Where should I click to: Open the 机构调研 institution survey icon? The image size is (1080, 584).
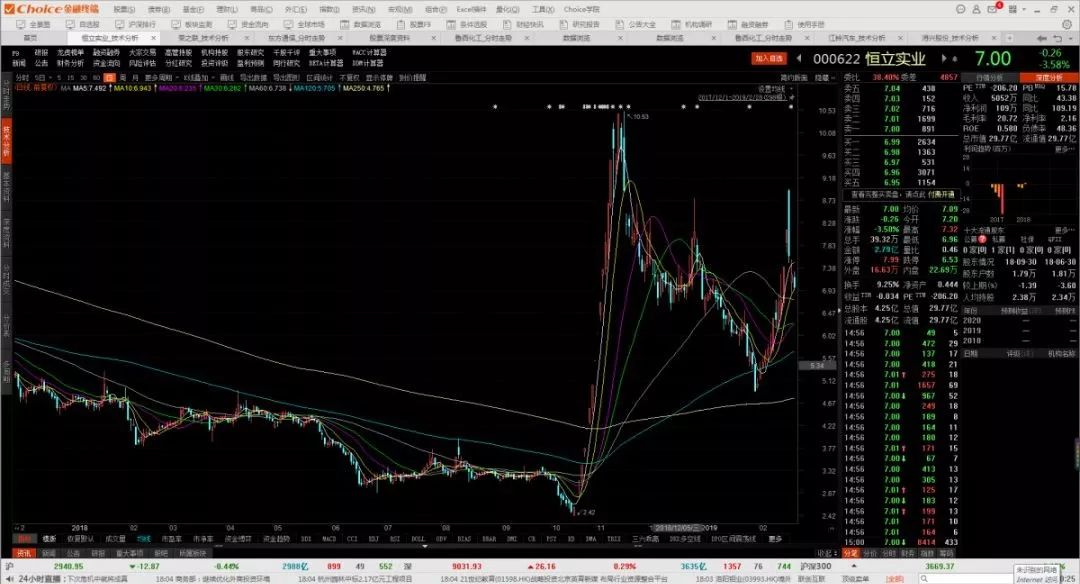click(676, 24)
